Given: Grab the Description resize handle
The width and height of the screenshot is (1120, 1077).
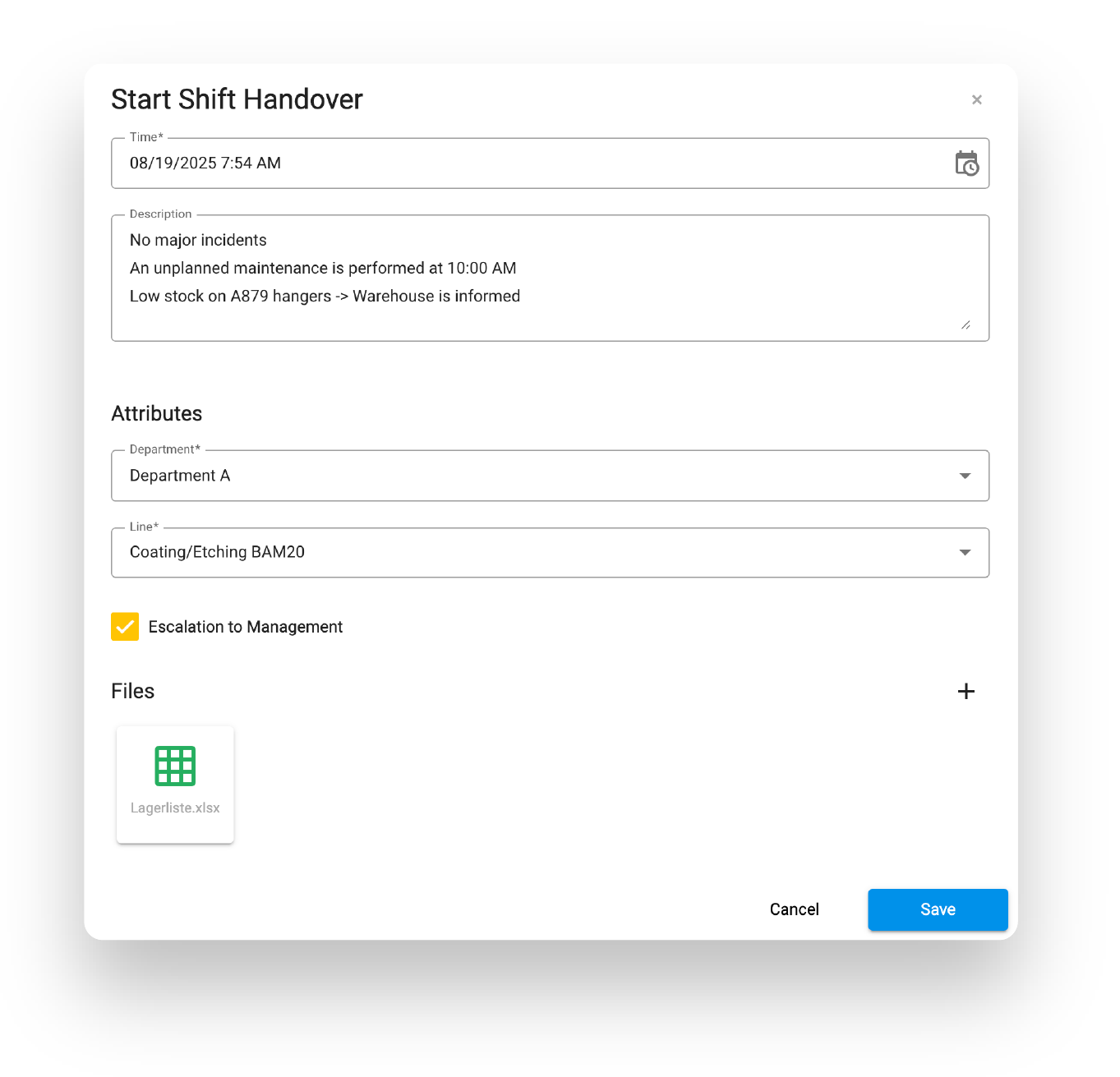Looking at the screenshot, I should (966, 325).
